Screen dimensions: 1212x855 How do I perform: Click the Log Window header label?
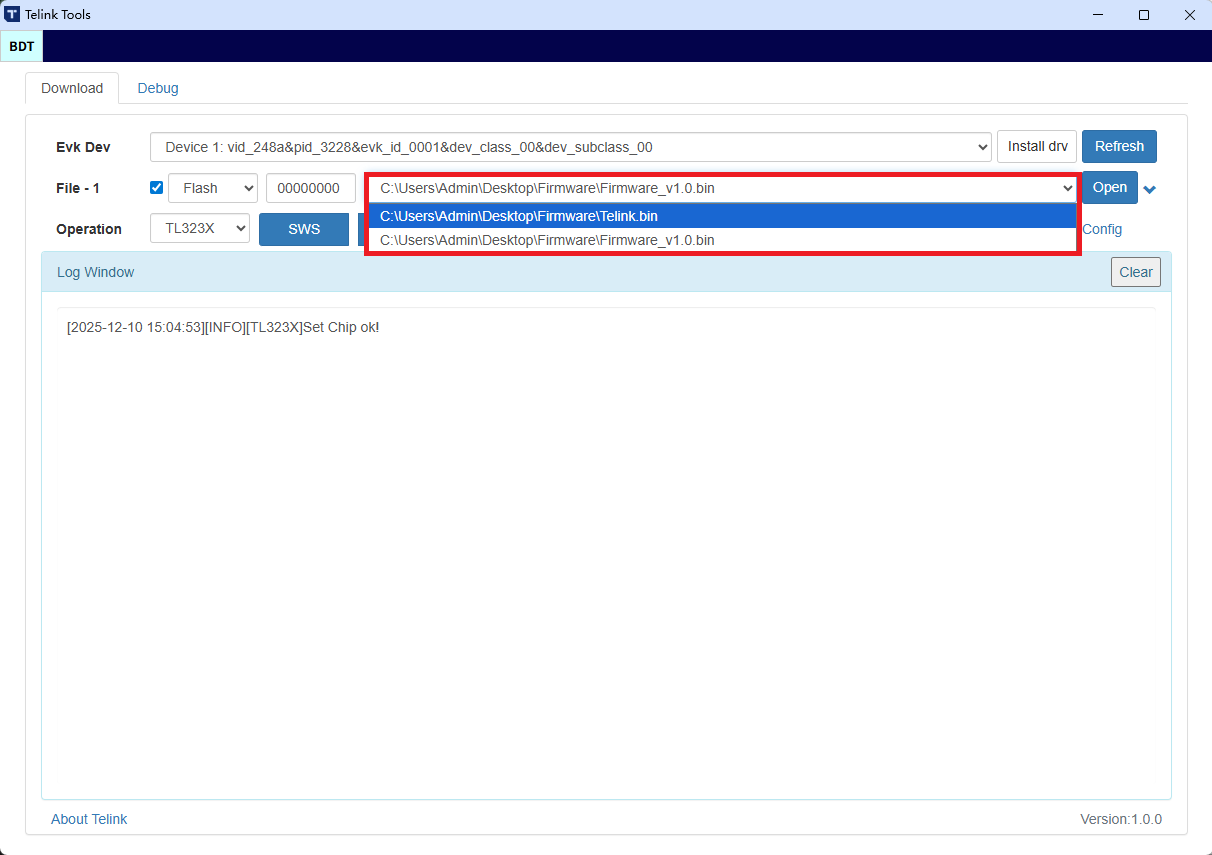[x=95, y=271]
